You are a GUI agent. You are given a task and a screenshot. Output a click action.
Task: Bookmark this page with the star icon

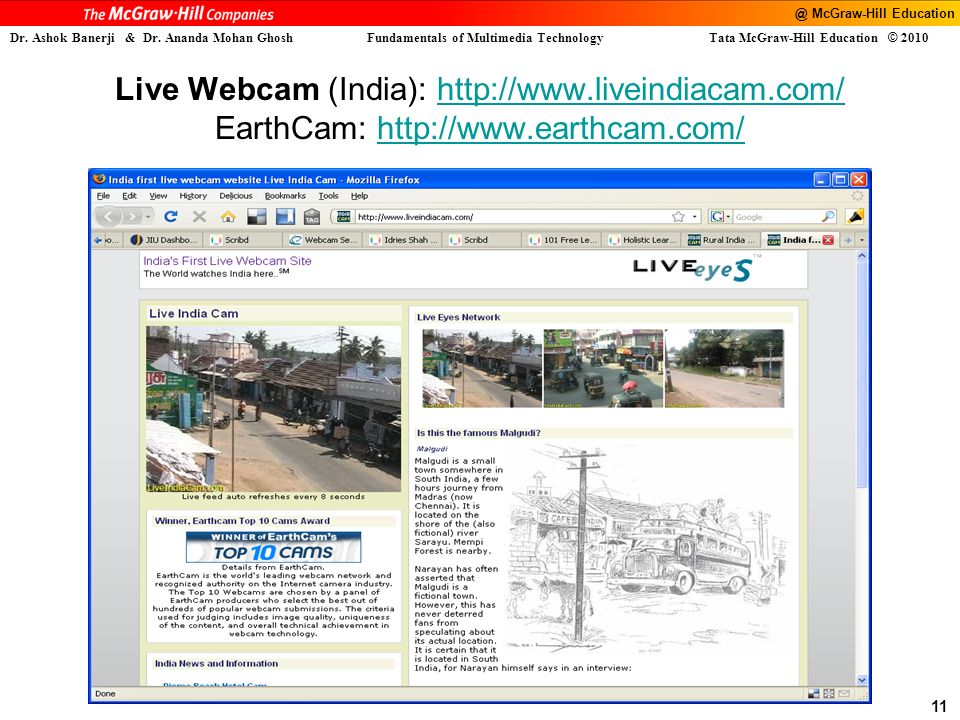tap(678, 217)
